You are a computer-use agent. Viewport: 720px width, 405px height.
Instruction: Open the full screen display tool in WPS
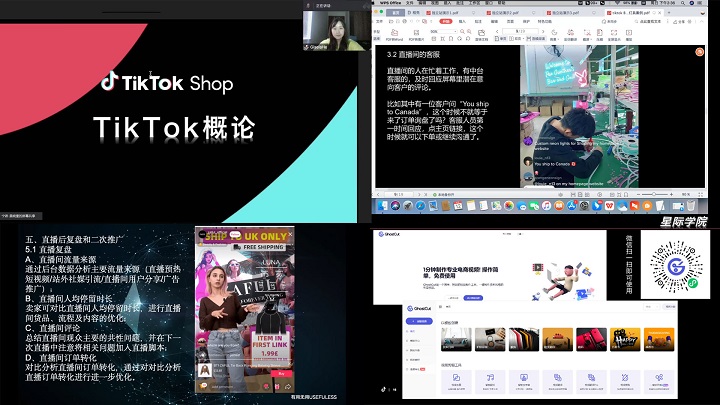[613, 35]
